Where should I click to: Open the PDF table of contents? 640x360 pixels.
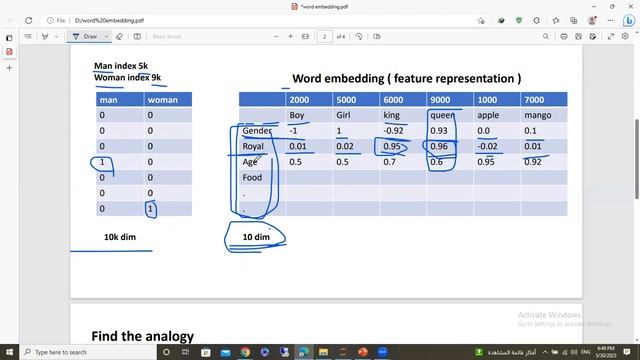point(28,36)
